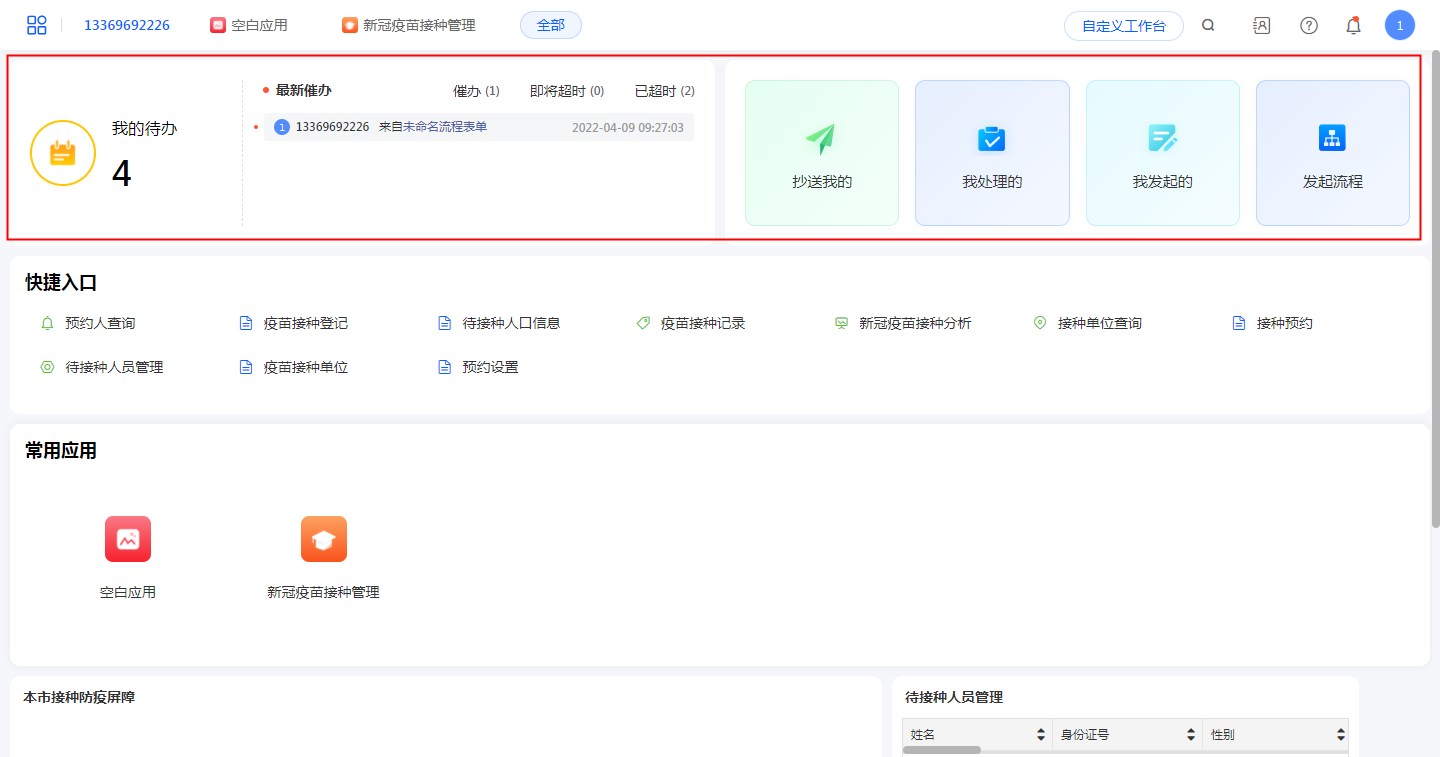Click the 自定义工作台 button
The image size is (1440, 757).
click(1123, 26)
